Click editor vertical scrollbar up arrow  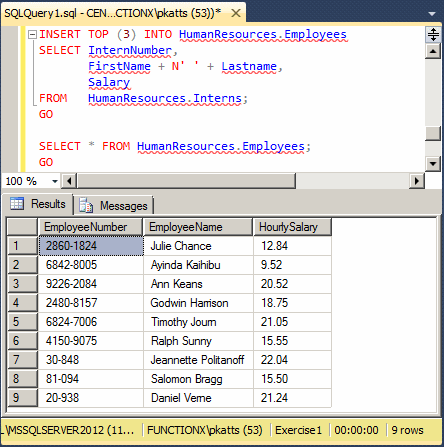pos(433,51)
